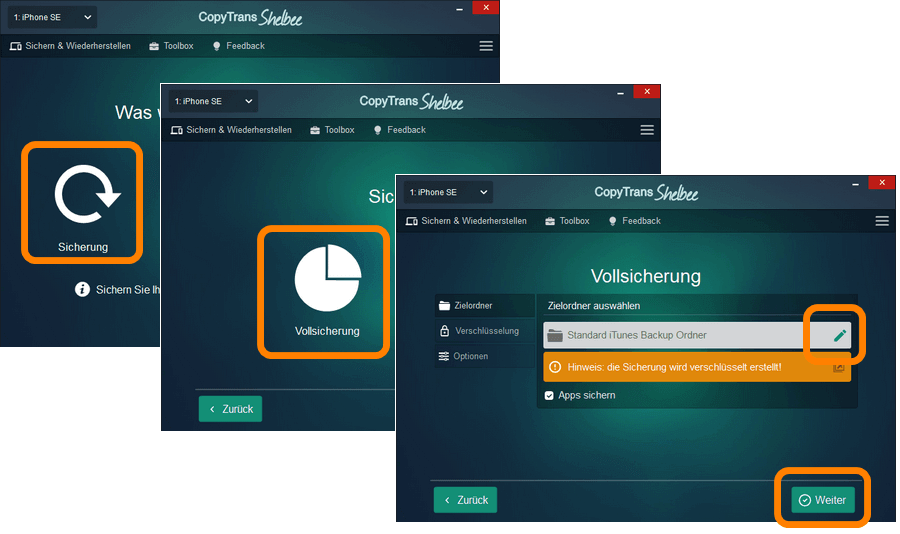The image size is (900, 534).
Task: Open hamburger menu in back window
Action: (486, 46)
